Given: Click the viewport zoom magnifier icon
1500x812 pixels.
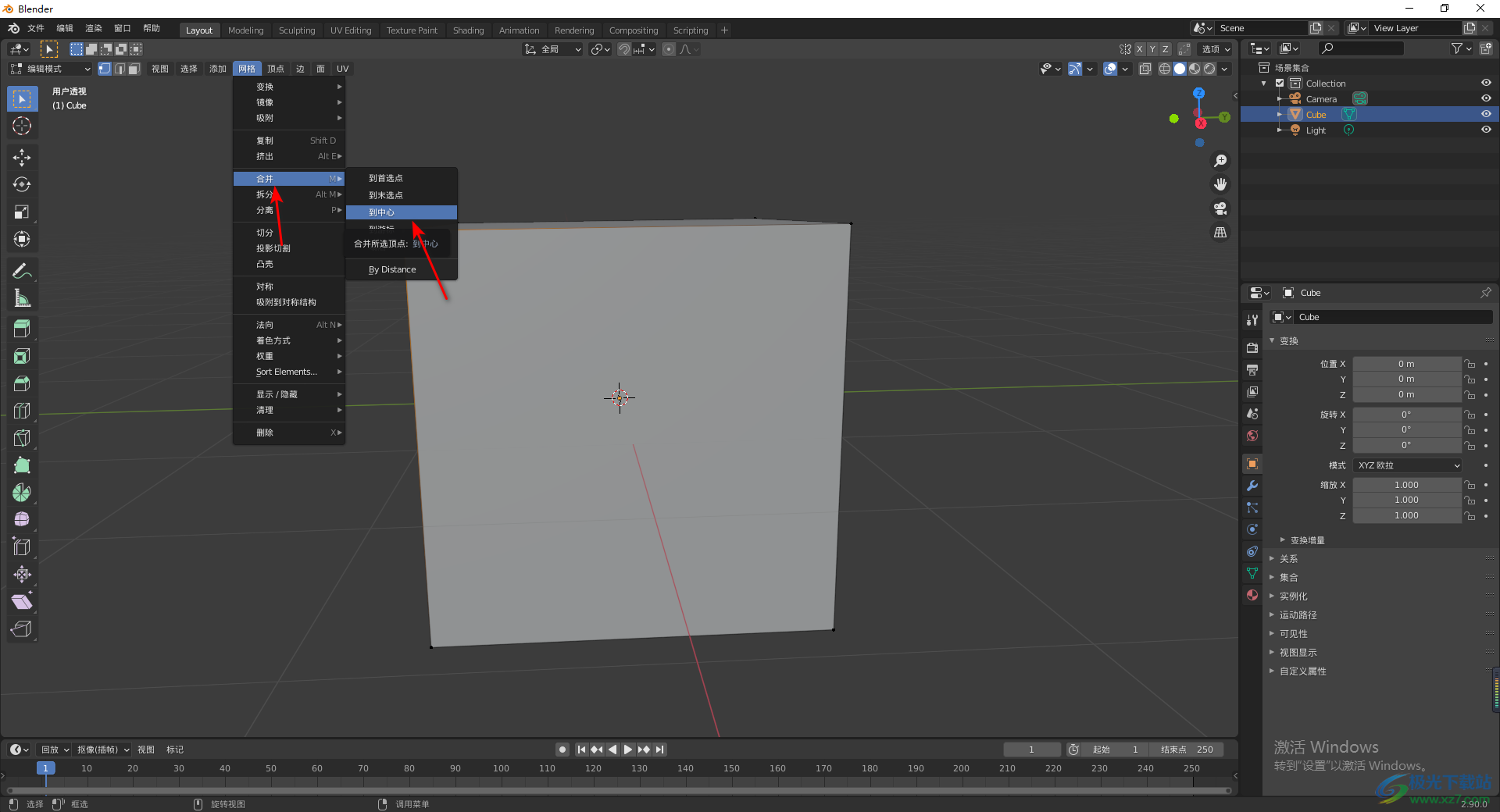Looking at the screenshot, I should [1220, 161].
